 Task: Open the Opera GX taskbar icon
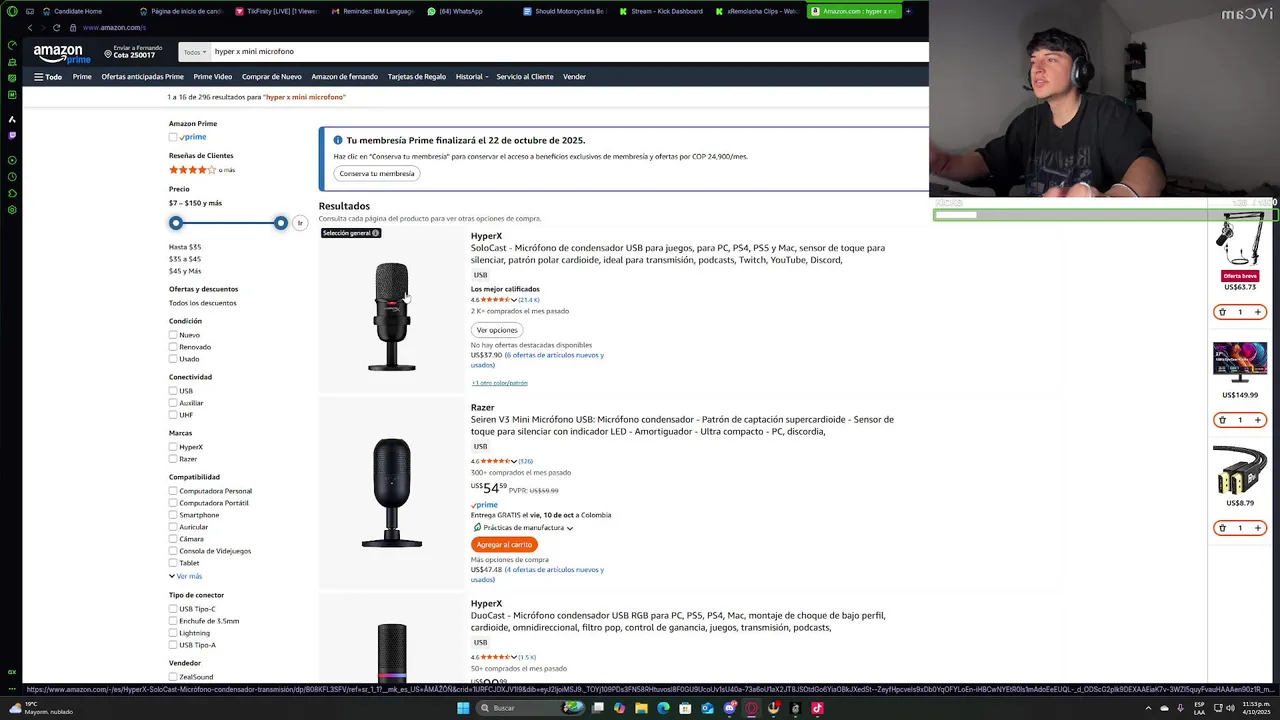pos(751,708)
